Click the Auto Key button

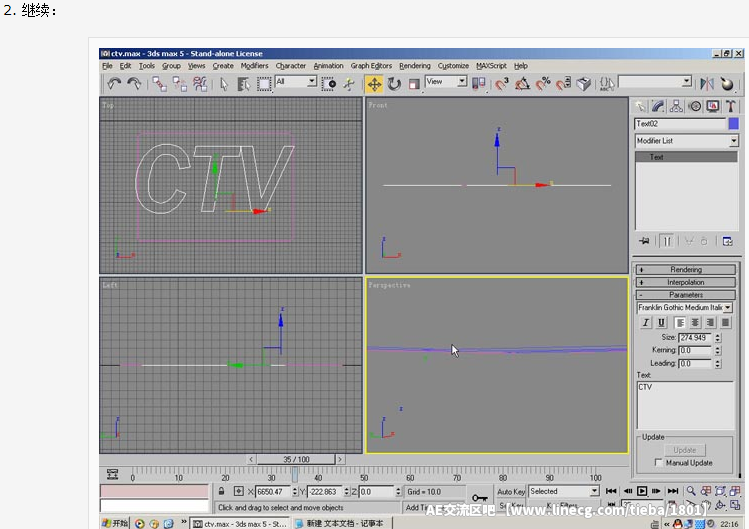(511, 492)
